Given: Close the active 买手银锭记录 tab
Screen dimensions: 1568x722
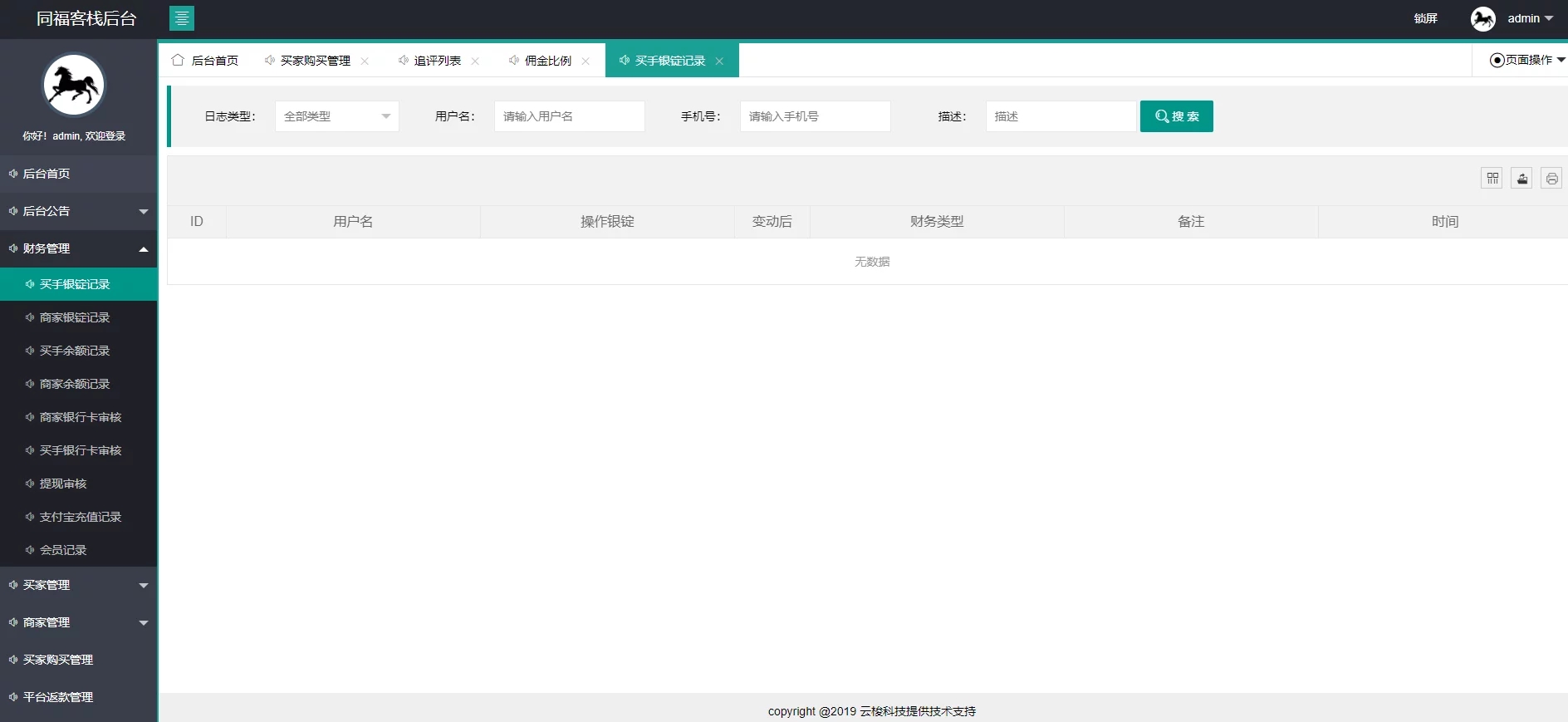Looking at the screenshot, I should [x=719, y=61].
